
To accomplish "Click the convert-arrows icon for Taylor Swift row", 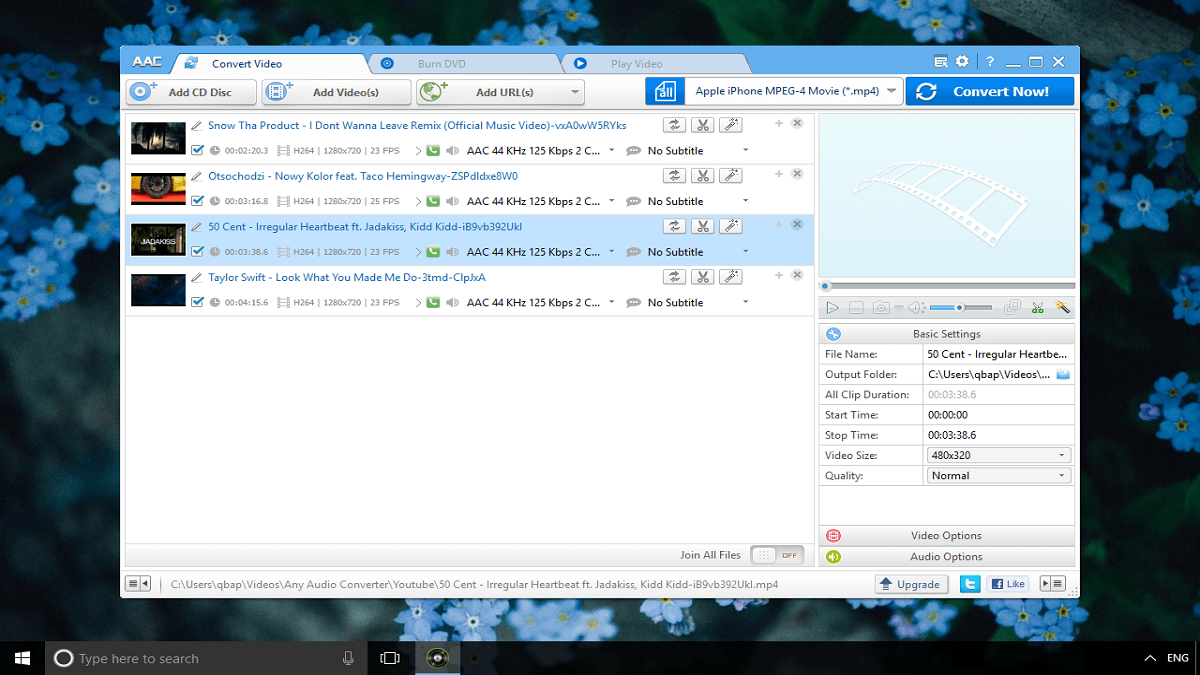I will click(675, 277).
